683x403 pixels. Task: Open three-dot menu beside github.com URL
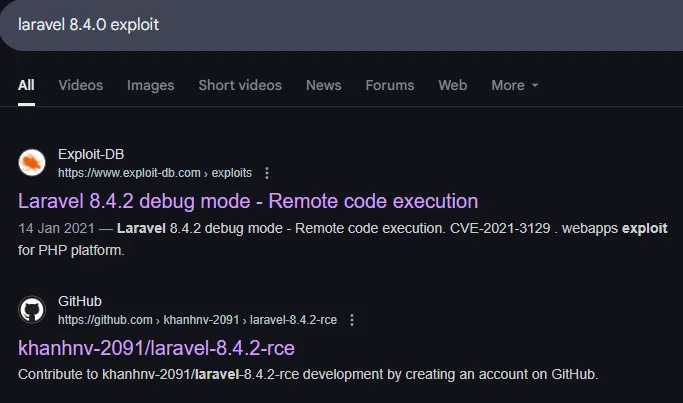[x=352, y=320]
